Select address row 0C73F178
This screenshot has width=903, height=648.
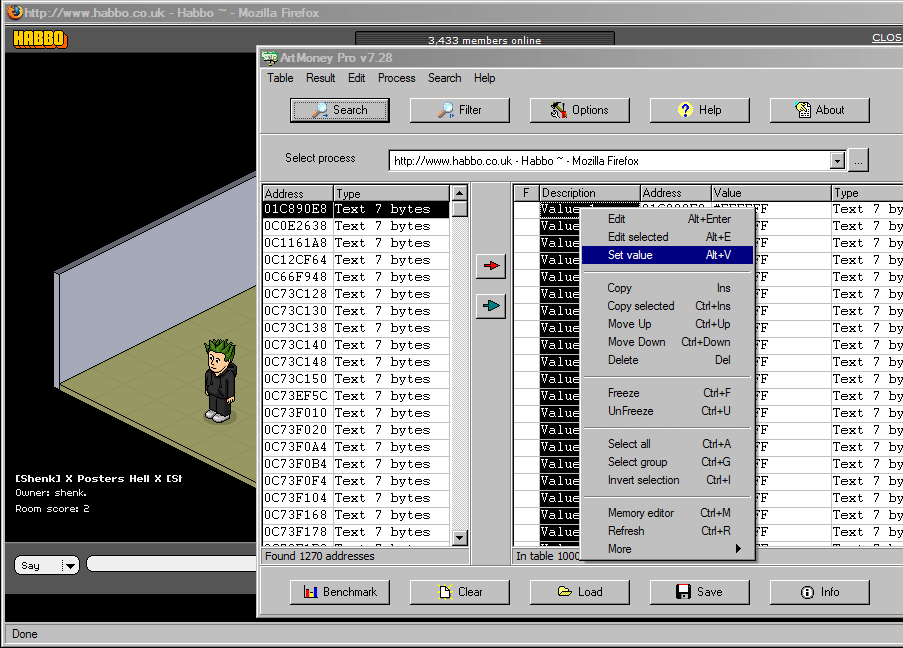[356, 532]
